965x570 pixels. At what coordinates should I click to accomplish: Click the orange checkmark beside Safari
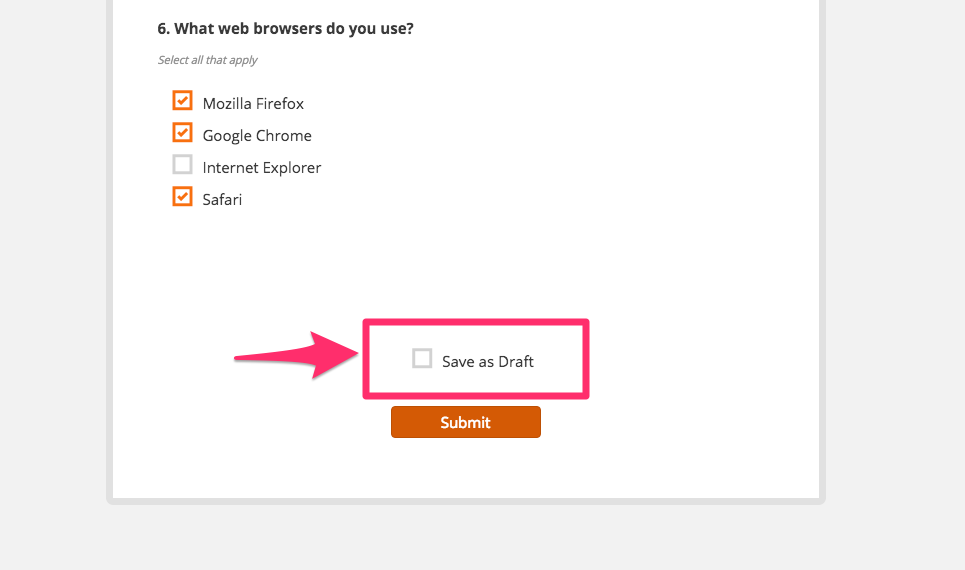(182, 197)
